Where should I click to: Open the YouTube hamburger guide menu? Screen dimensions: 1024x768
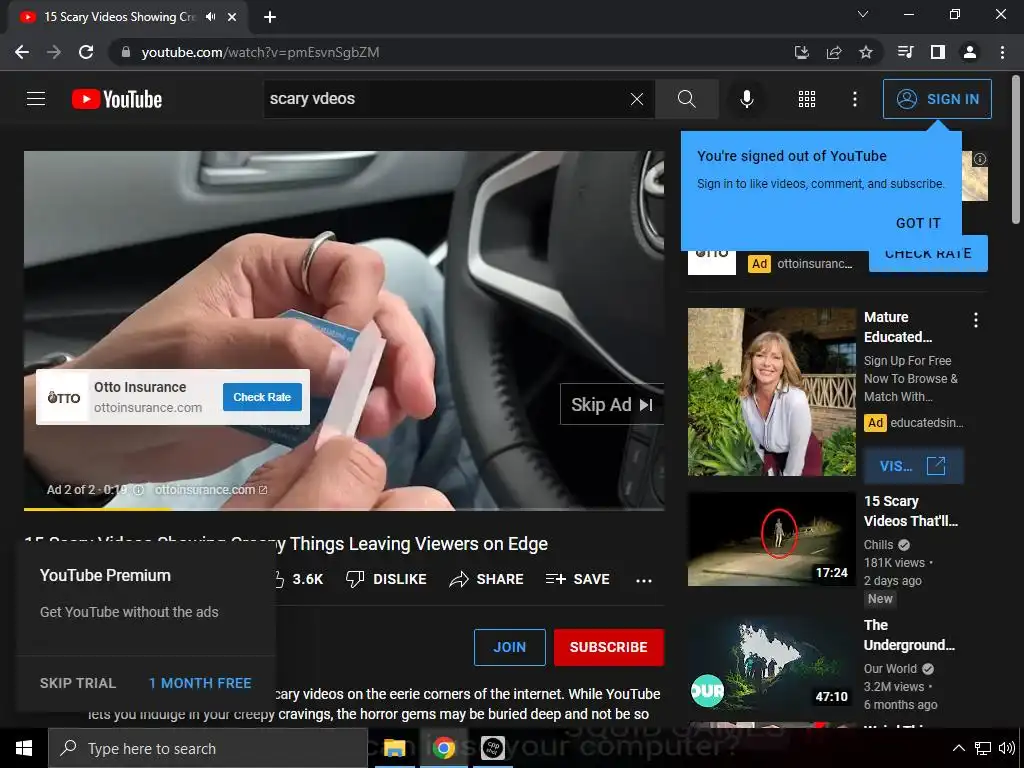[x=36, y=99]
